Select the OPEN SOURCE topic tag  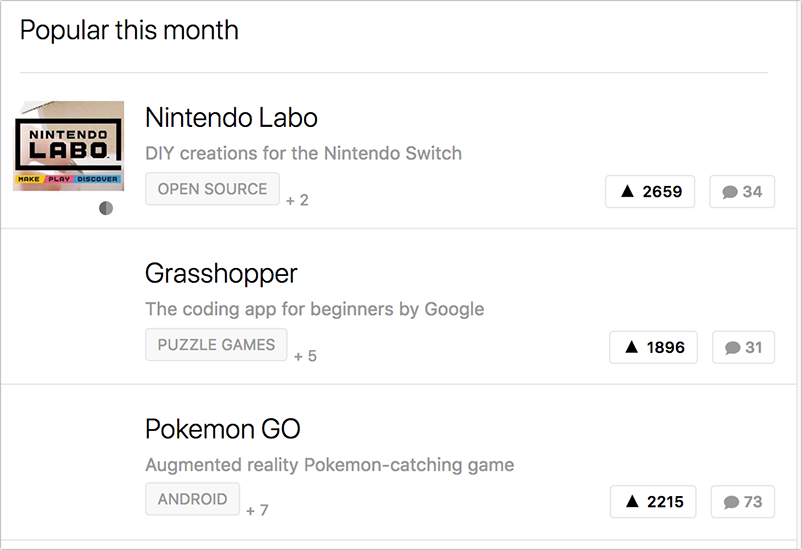212,189
